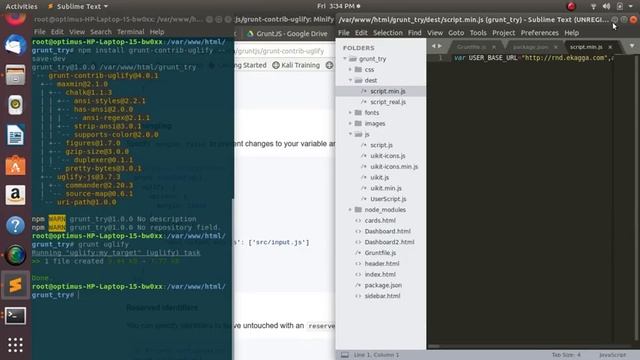Click the Terminal dock icon
Viewport: 640px width, 360px height.
point(15,316)
